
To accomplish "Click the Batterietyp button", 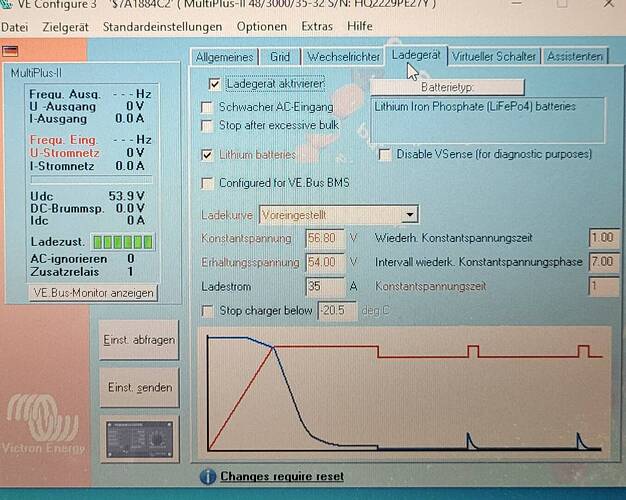I will (447, 87).
